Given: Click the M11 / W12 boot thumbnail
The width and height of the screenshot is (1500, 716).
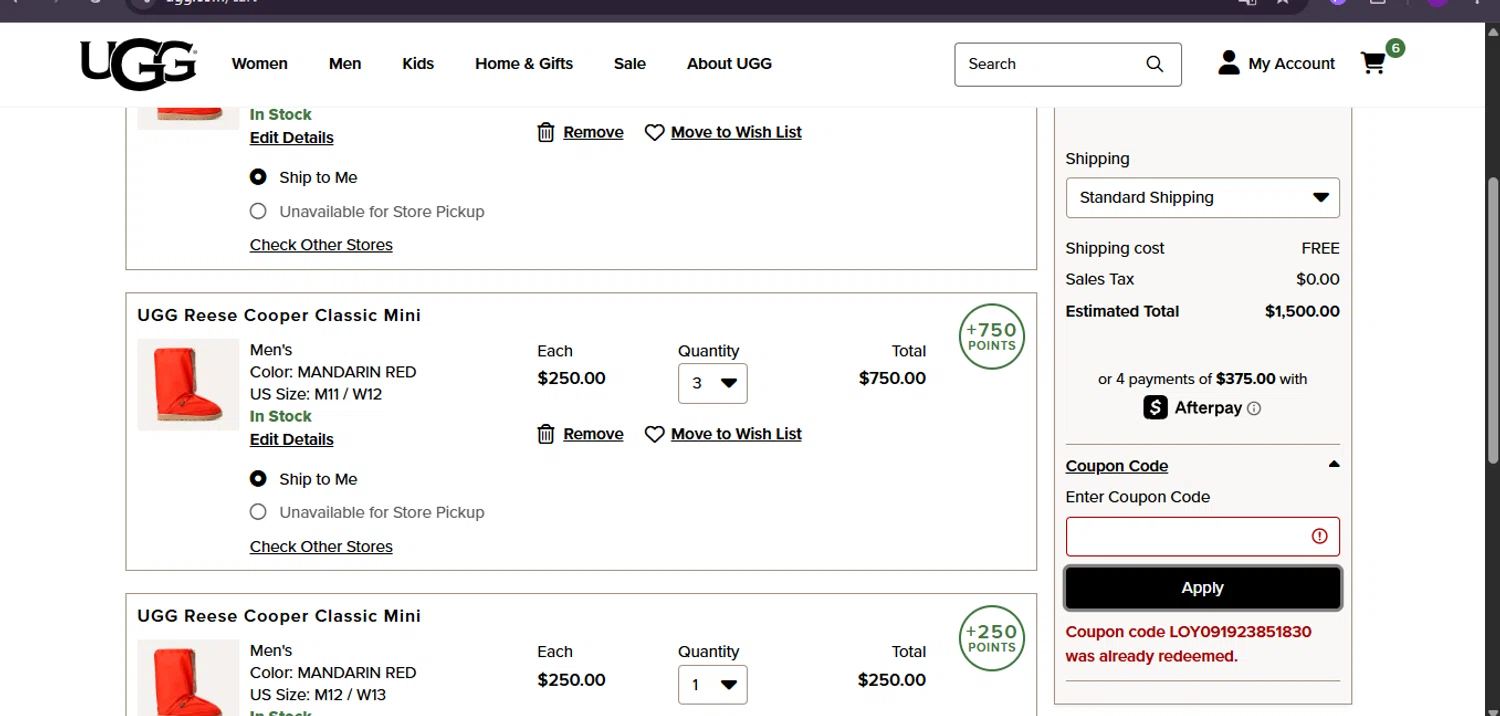Looking at the screenshot, I should point(188,385).
